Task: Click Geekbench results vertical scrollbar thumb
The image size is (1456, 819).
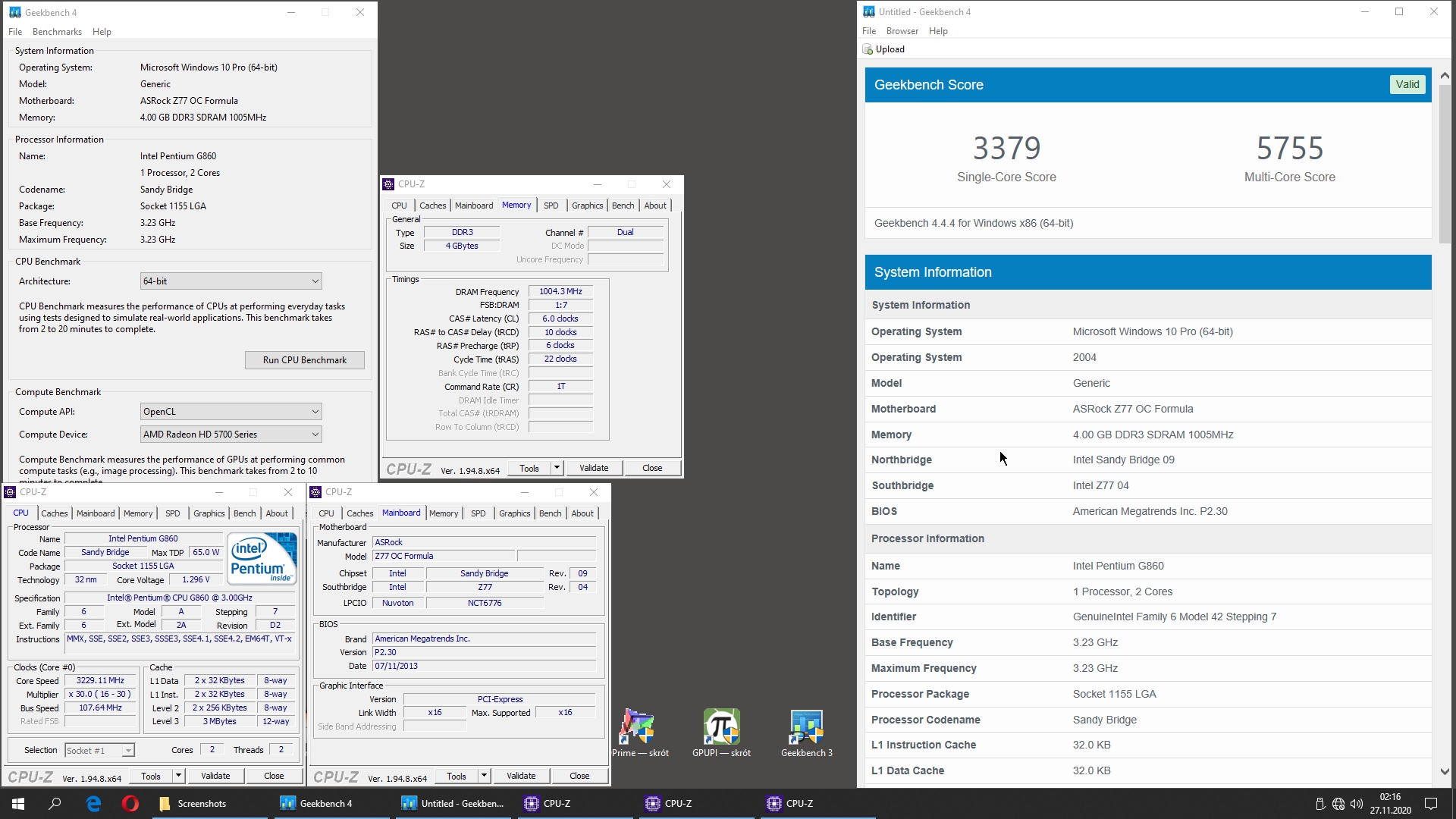Action: click(x=1445, y=163)
